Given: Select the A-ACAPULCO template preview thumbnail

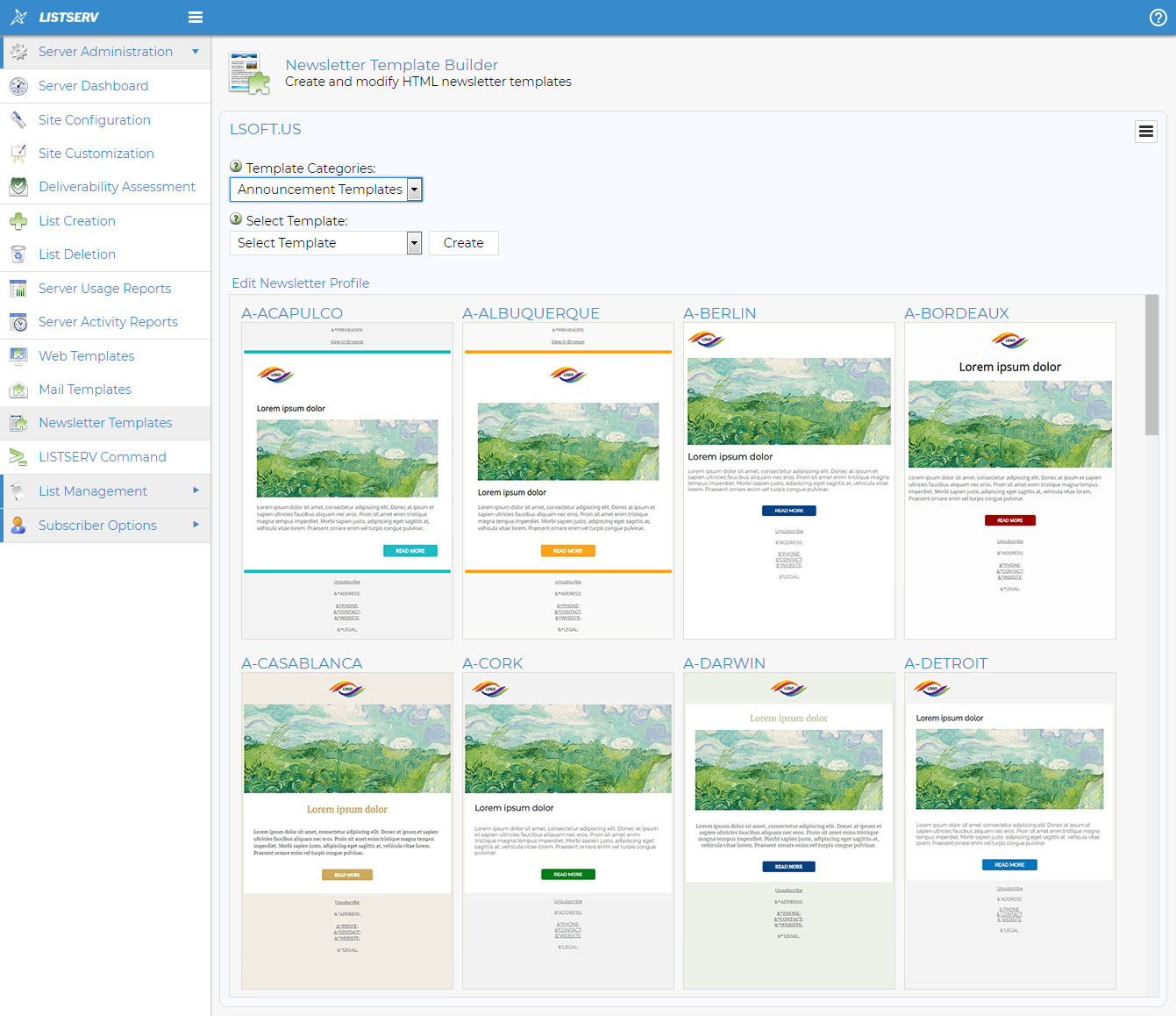Looking at the screenshot, I should [347, 481].
